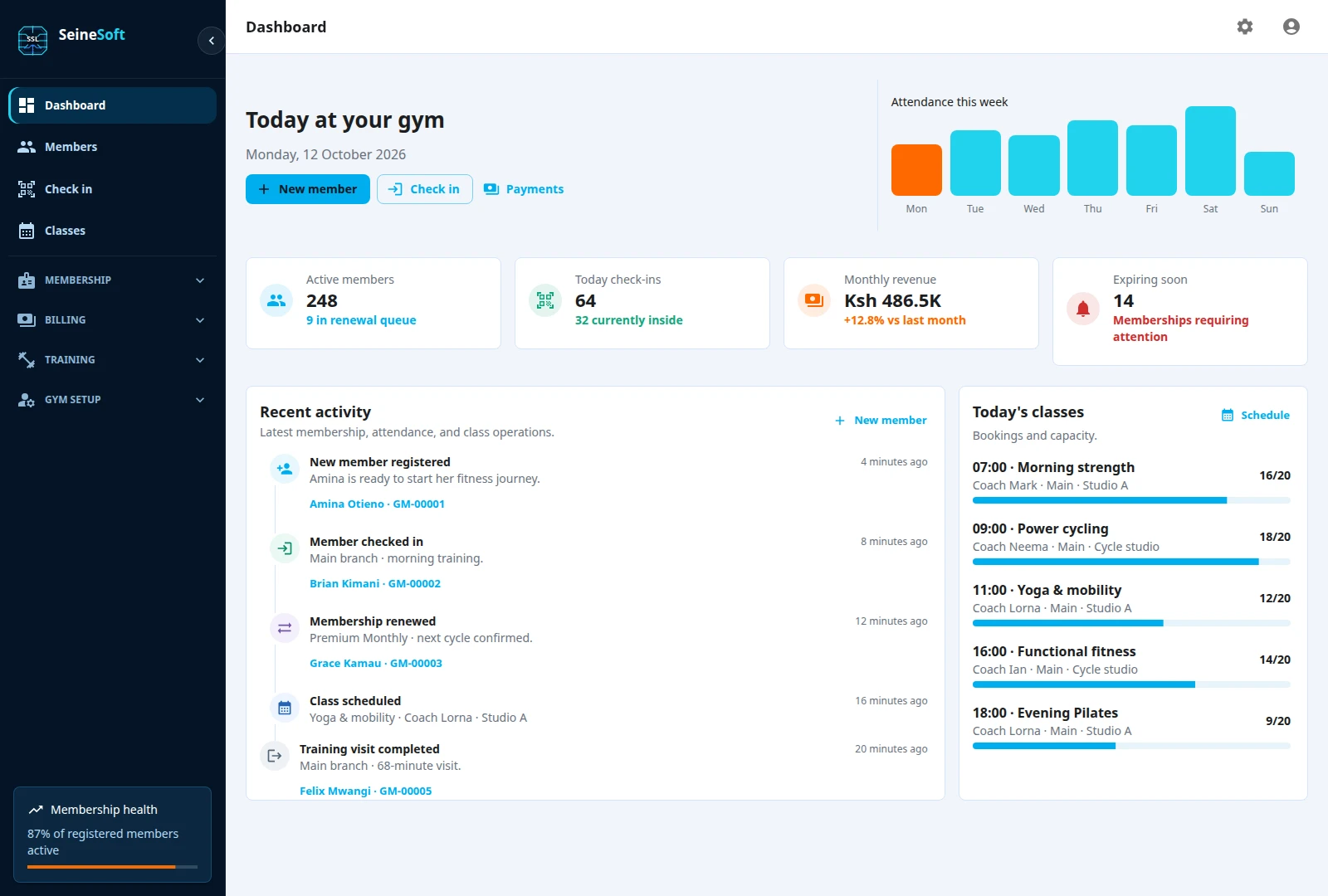Open the Schedule link in Today's classes
The height and width of the screenshot is (896, 1328).
pyautogui.click(x=1256, y=415)
